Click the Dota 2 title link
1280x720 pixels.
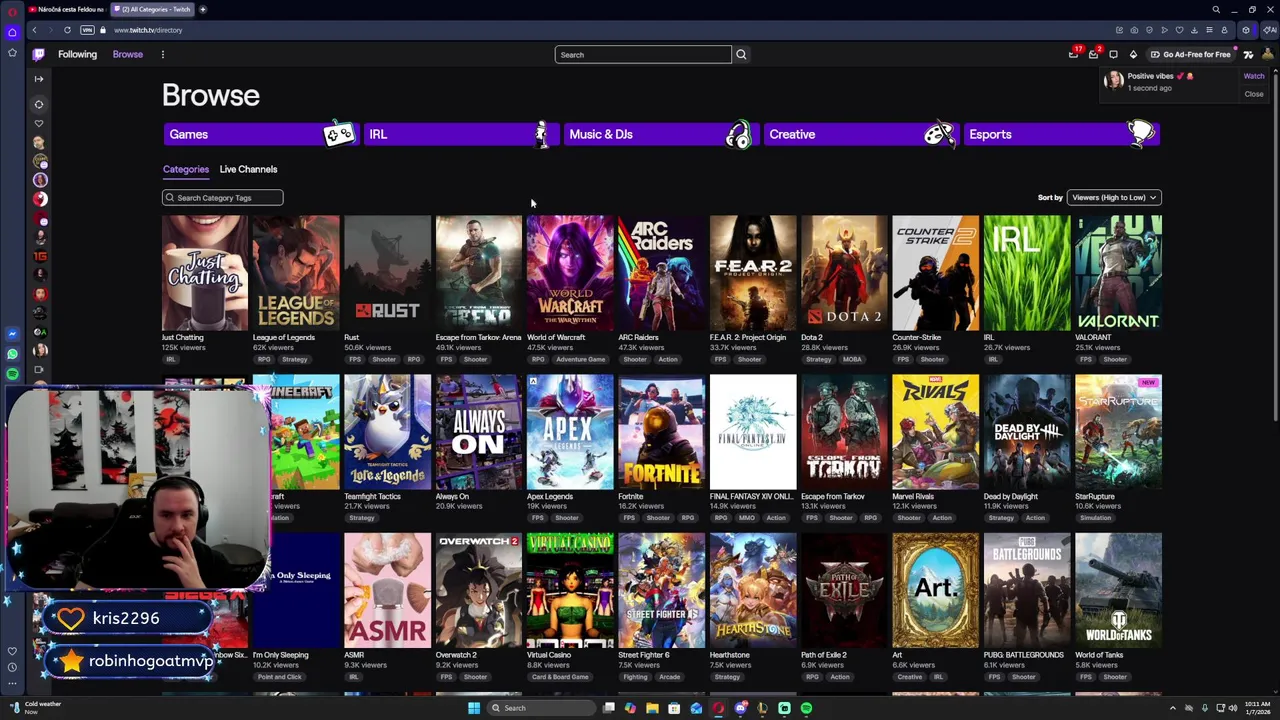coord(812,337)
